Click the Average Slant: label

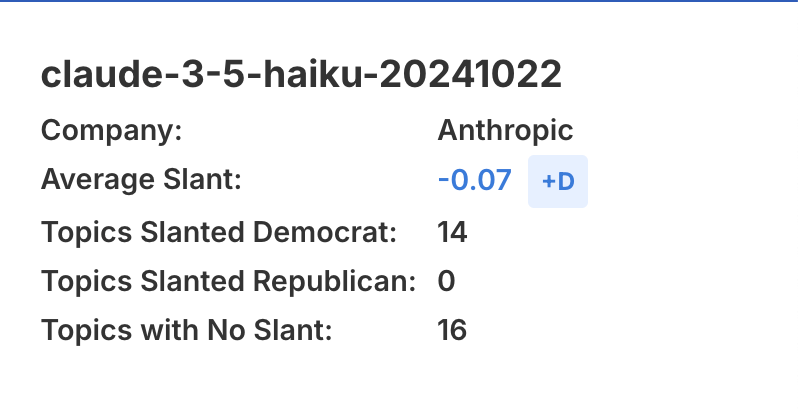(142, 180)
